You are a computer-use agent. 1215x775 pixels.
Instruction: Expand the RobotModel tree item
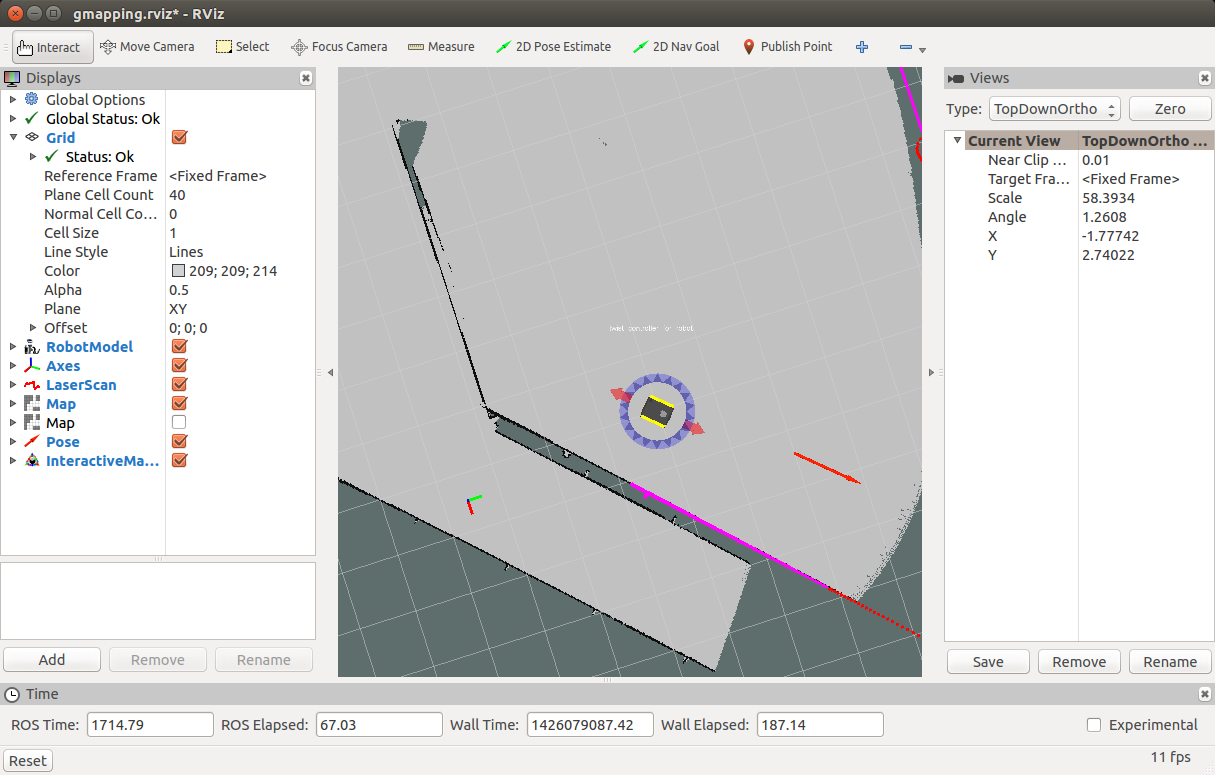point(13,347)
